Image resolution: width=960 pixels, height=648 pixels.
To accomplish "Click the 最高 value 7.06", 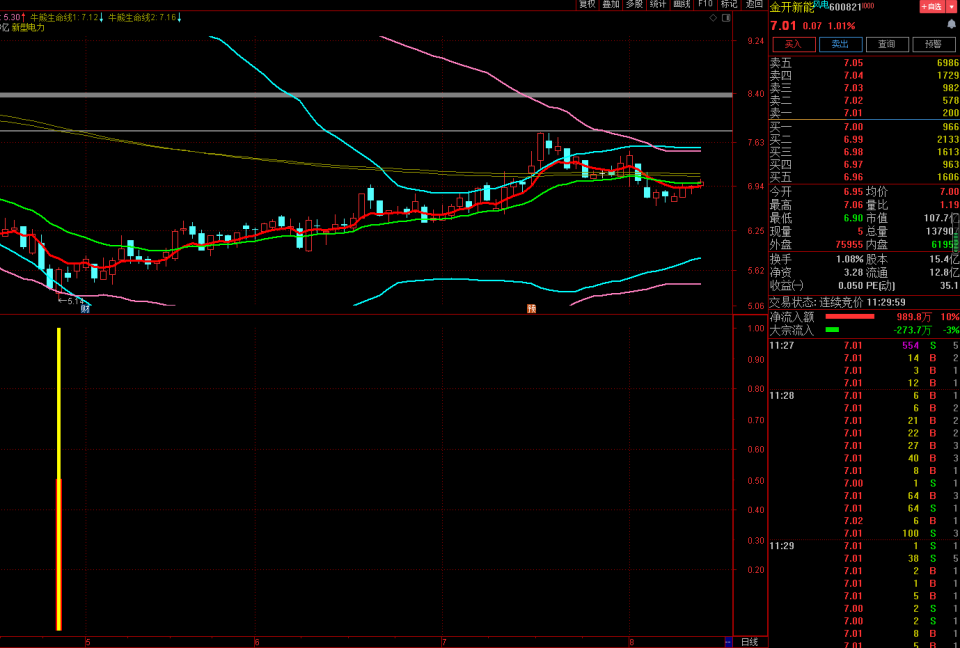I will point(853,205).
